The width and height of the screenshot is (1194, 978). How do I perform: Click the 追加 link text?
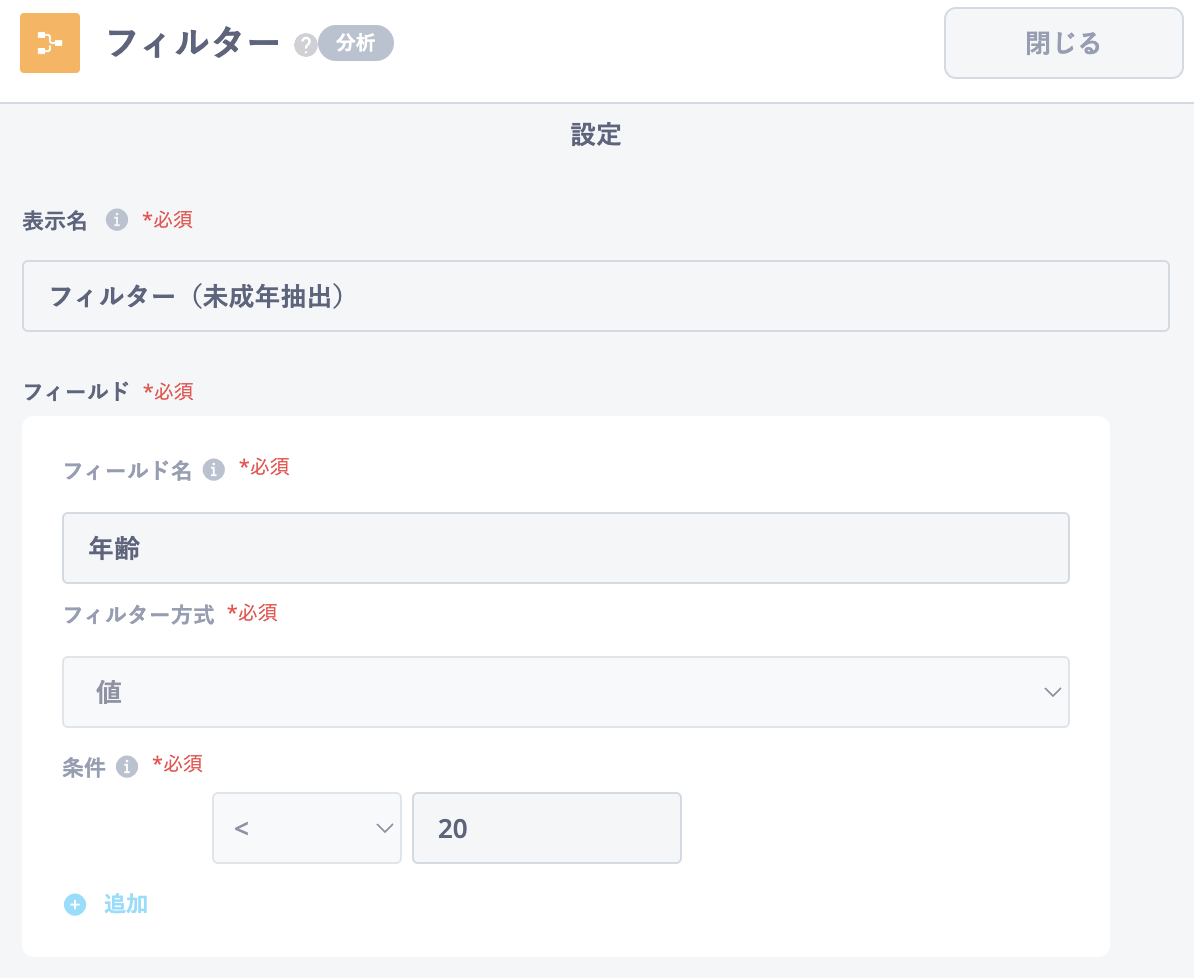(126, 905)
